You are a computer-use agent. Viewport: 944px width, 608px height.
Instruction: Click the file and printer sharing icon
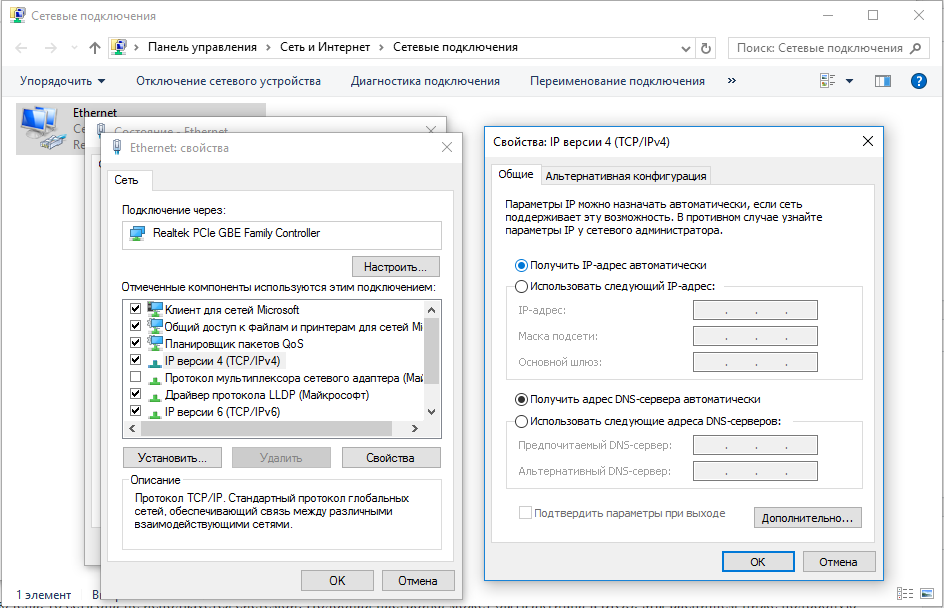pos(155,326)
